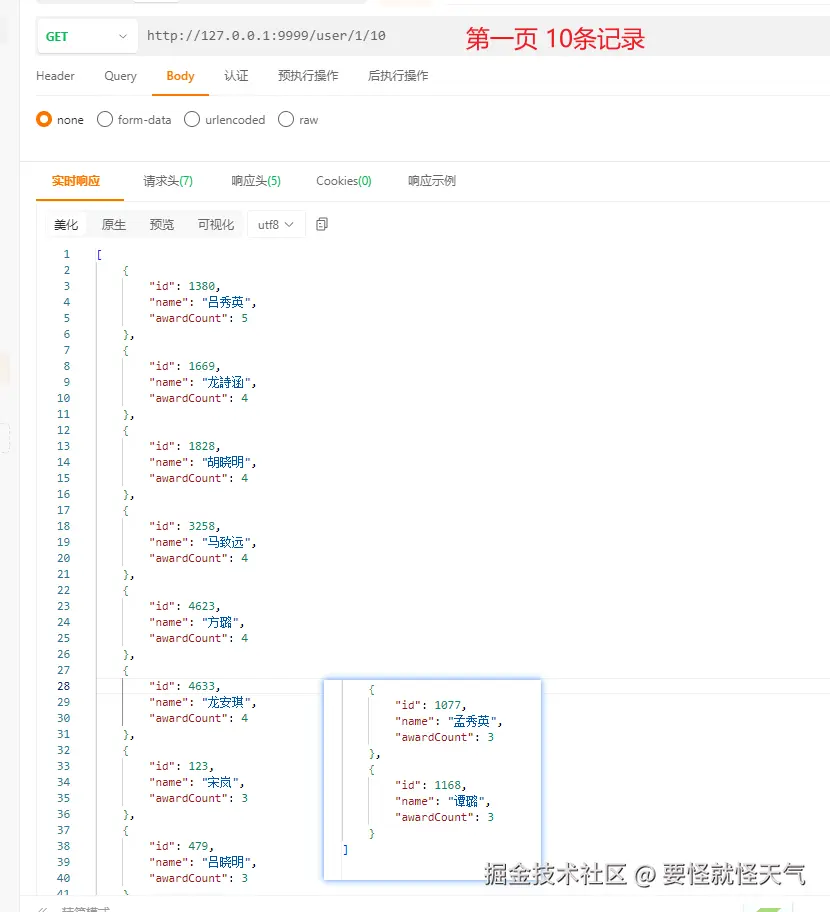The width and height of the screenshot is (830, 912).
Task: Open the 预执行操作 tab
Action: tap(308, 76)
